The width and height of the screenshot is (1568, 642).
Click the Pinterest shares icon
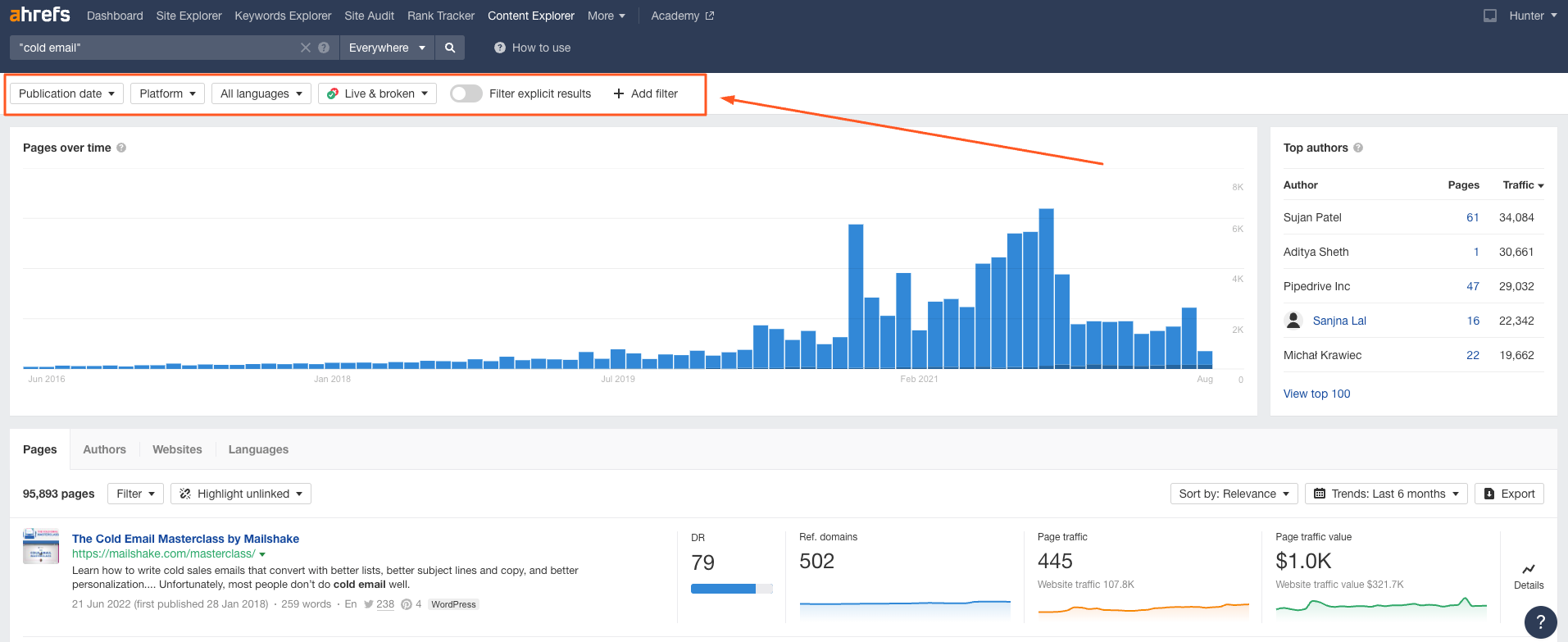406,604
